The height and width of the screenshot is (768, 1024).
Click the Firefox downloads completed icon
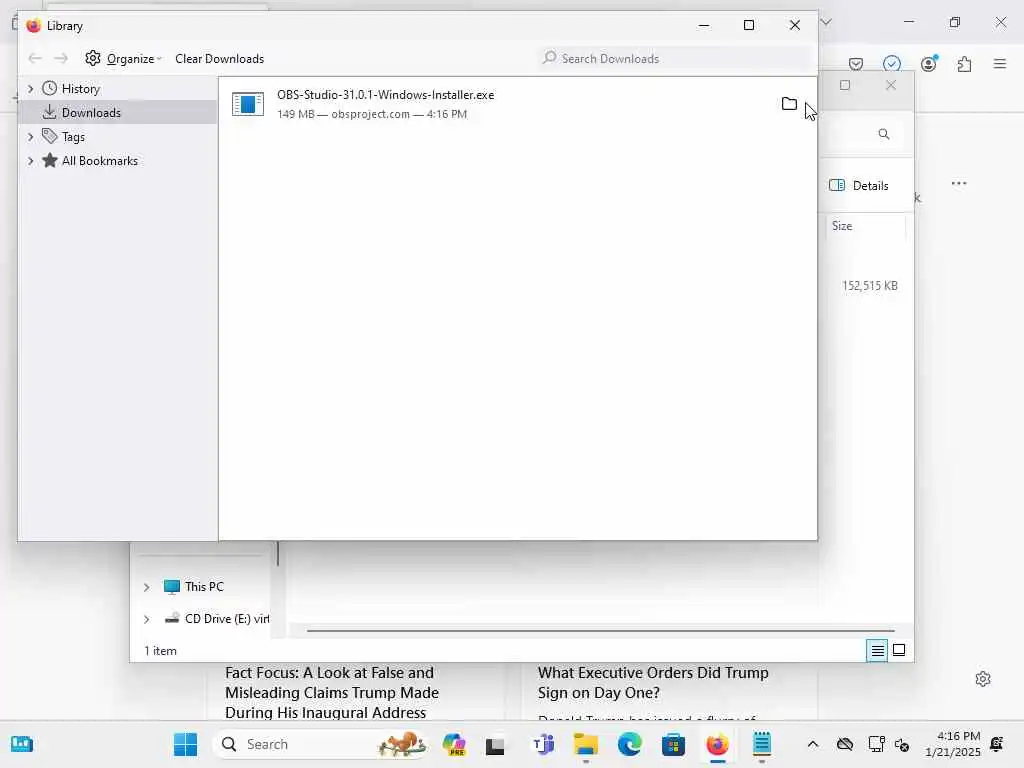892,64
